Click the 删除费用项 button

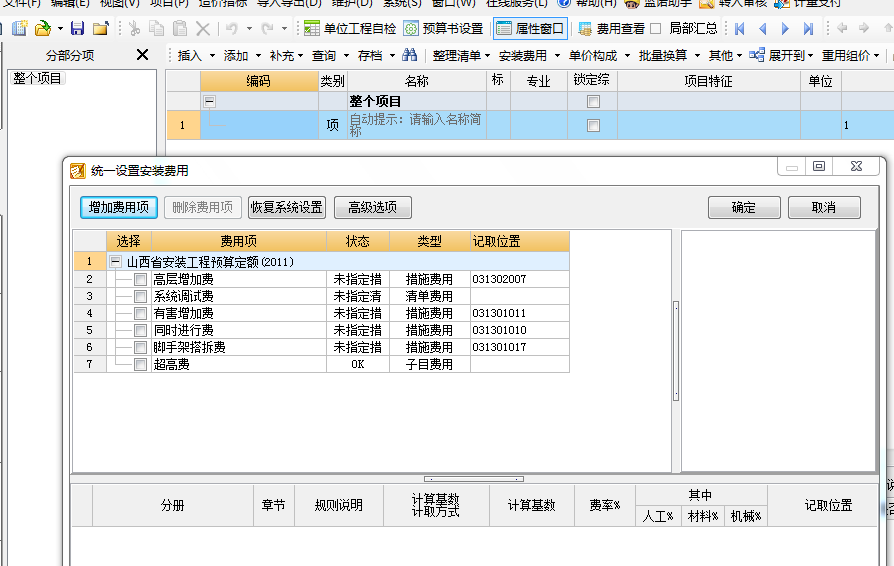[x=202, y=207]
